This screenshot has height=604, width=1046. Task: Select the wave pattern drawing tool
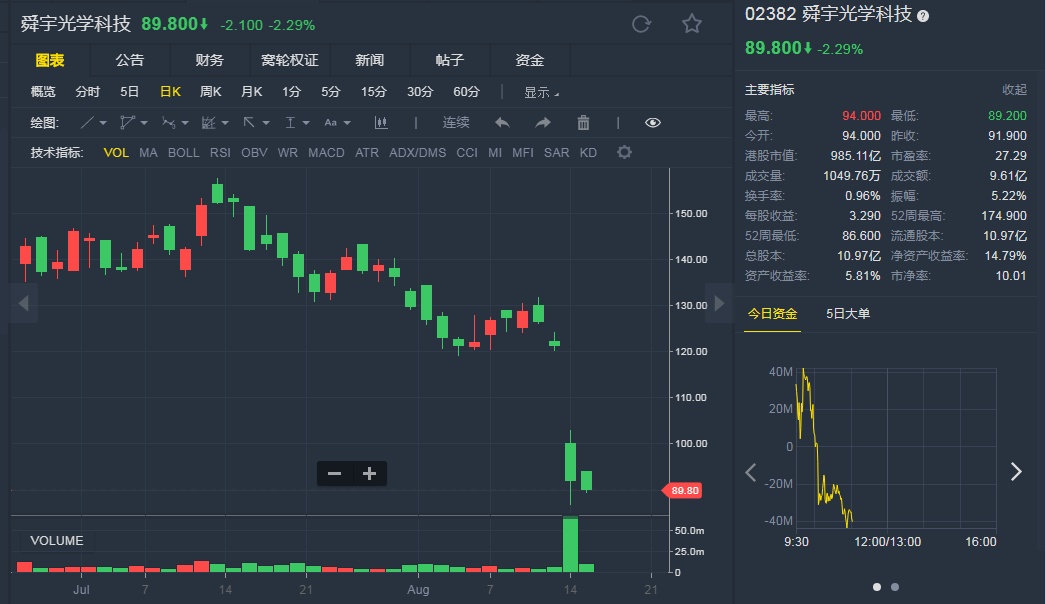coord(168,123)
